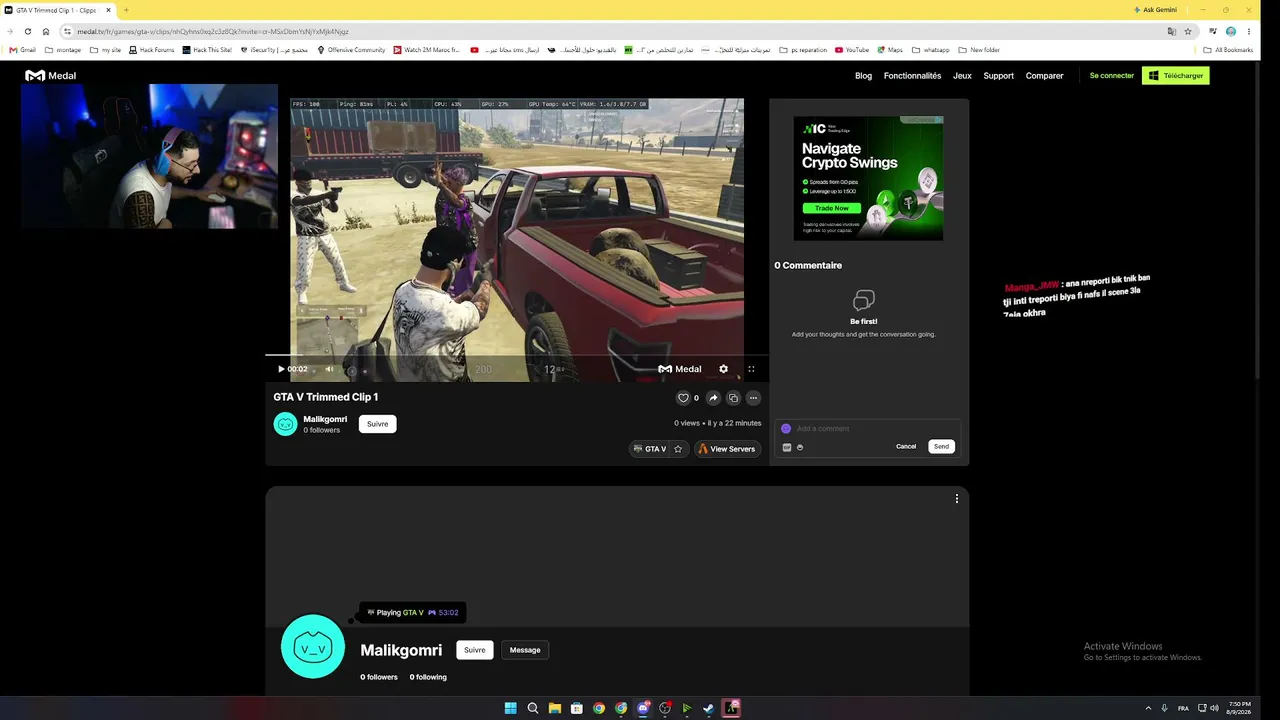Open the profile card's three-dot menu
1280x720 pixels.
(x=956, y=499)
